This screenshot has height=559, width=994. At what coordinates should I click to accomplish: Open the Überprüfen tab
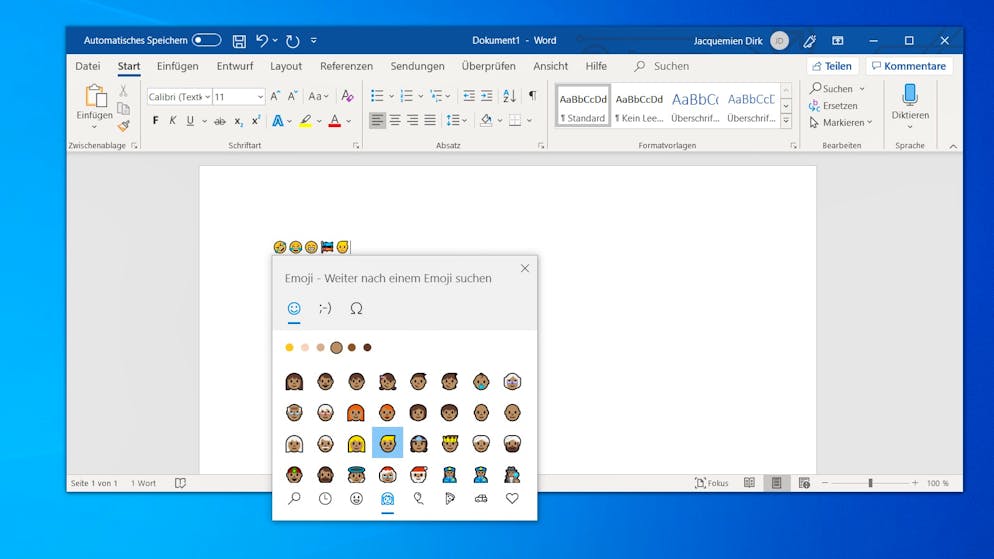(488, 66)
